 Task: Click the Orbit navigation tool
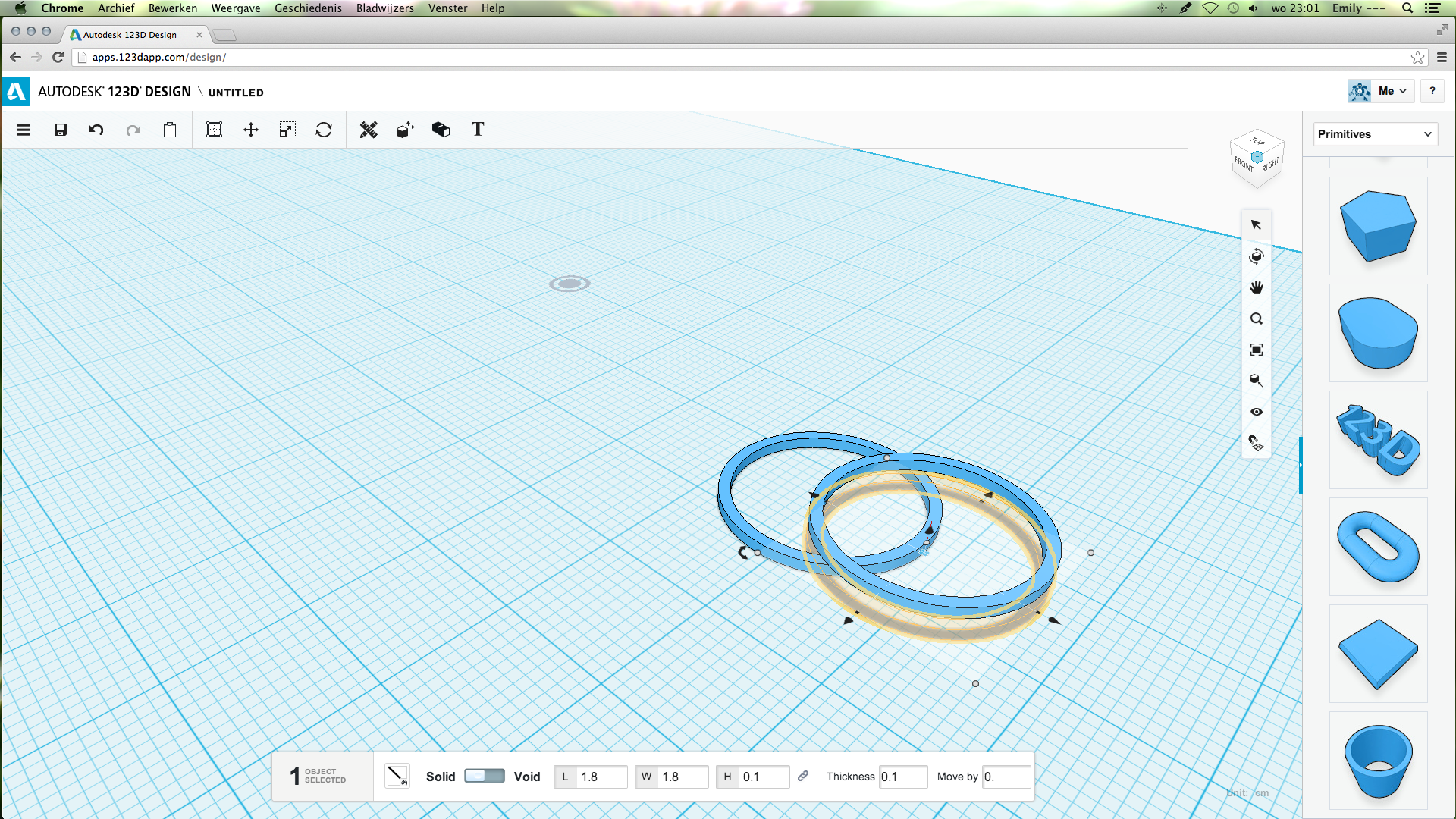1257,256
